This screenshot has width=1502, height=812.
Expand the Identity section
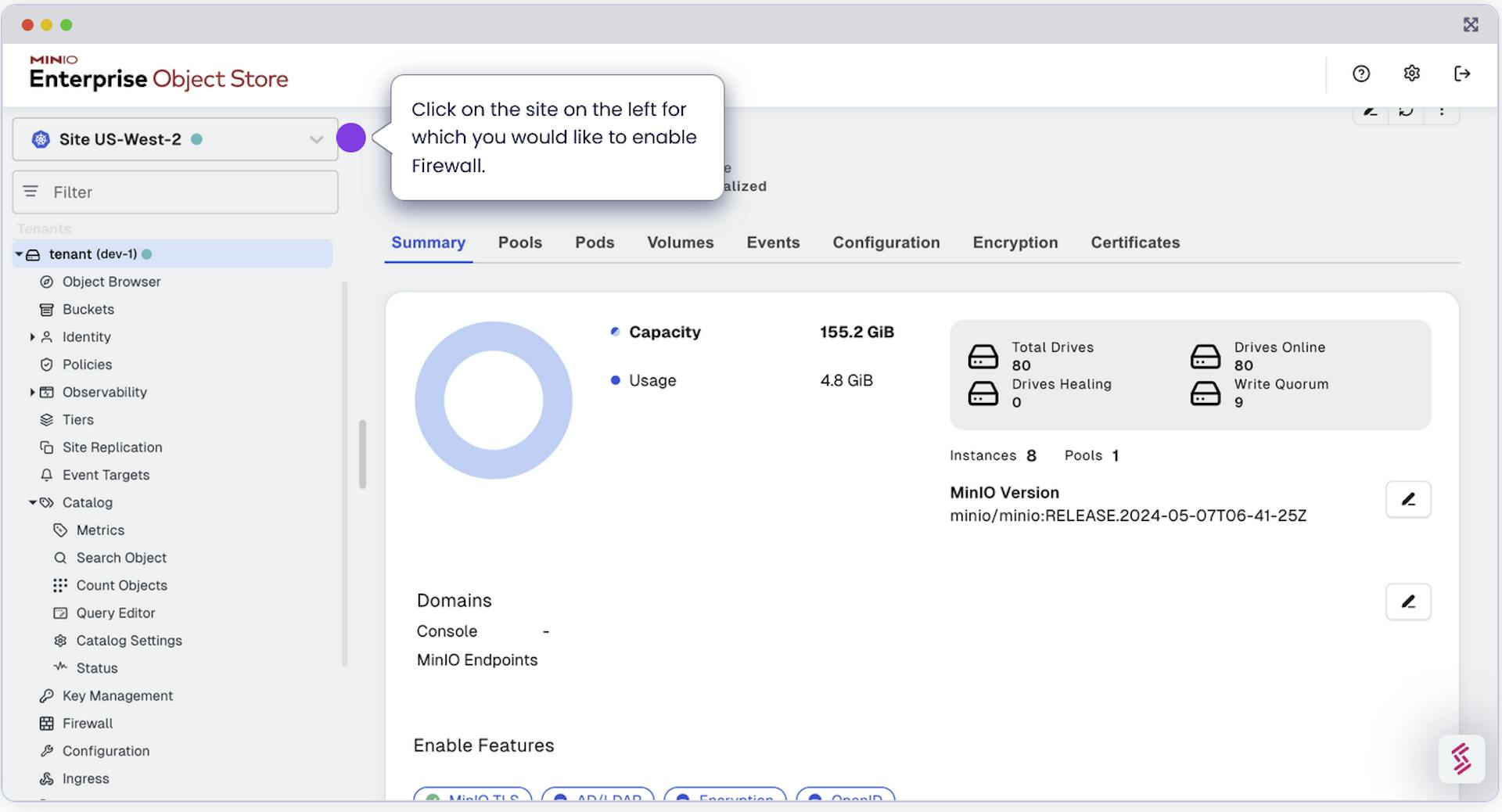tap(32, 337)
